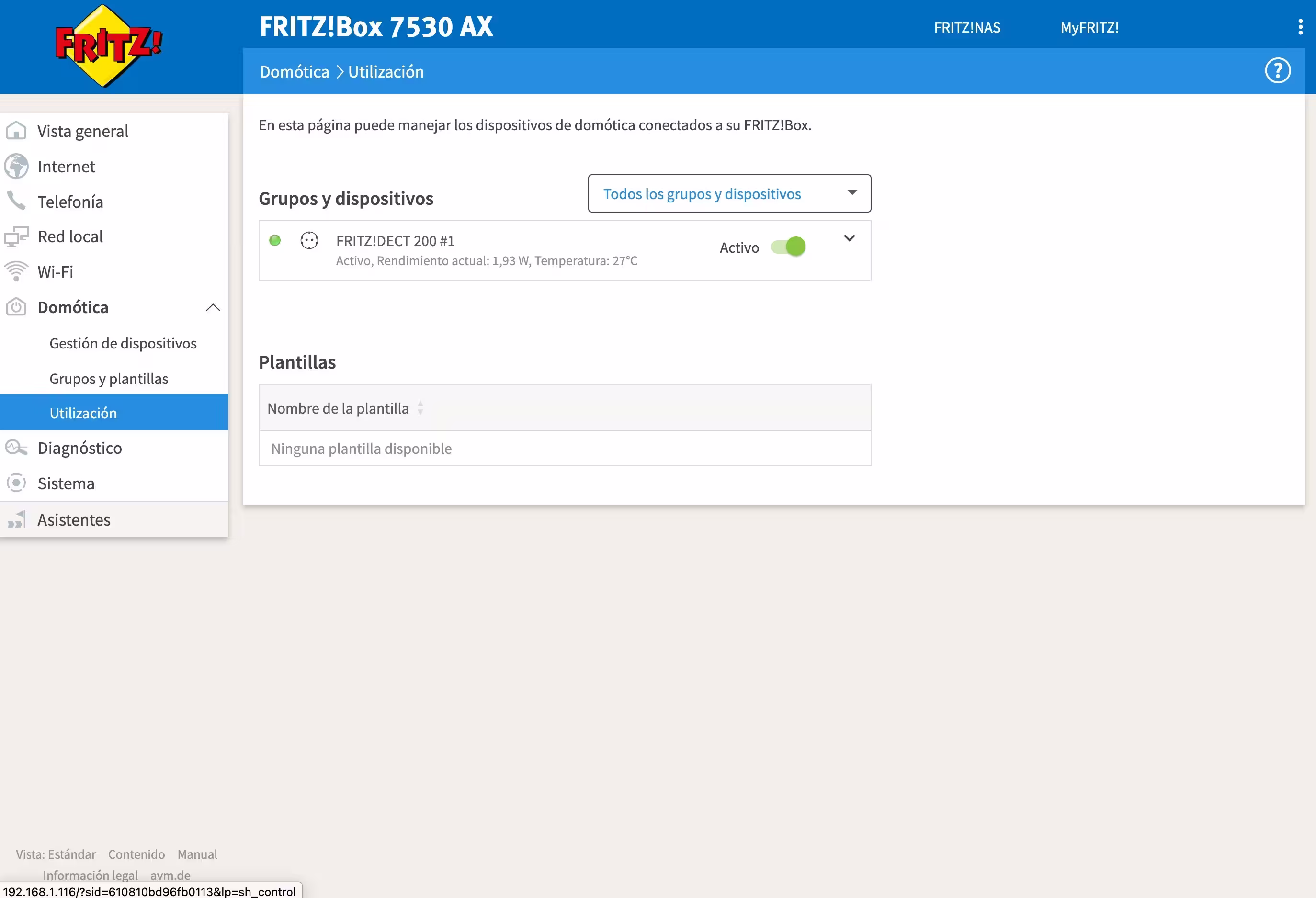This screenshot has width=1316, height=898.
Task: Click the FRITZ!Box 7530 AX title
Action: pyautogui.click(x=376, y=27)
